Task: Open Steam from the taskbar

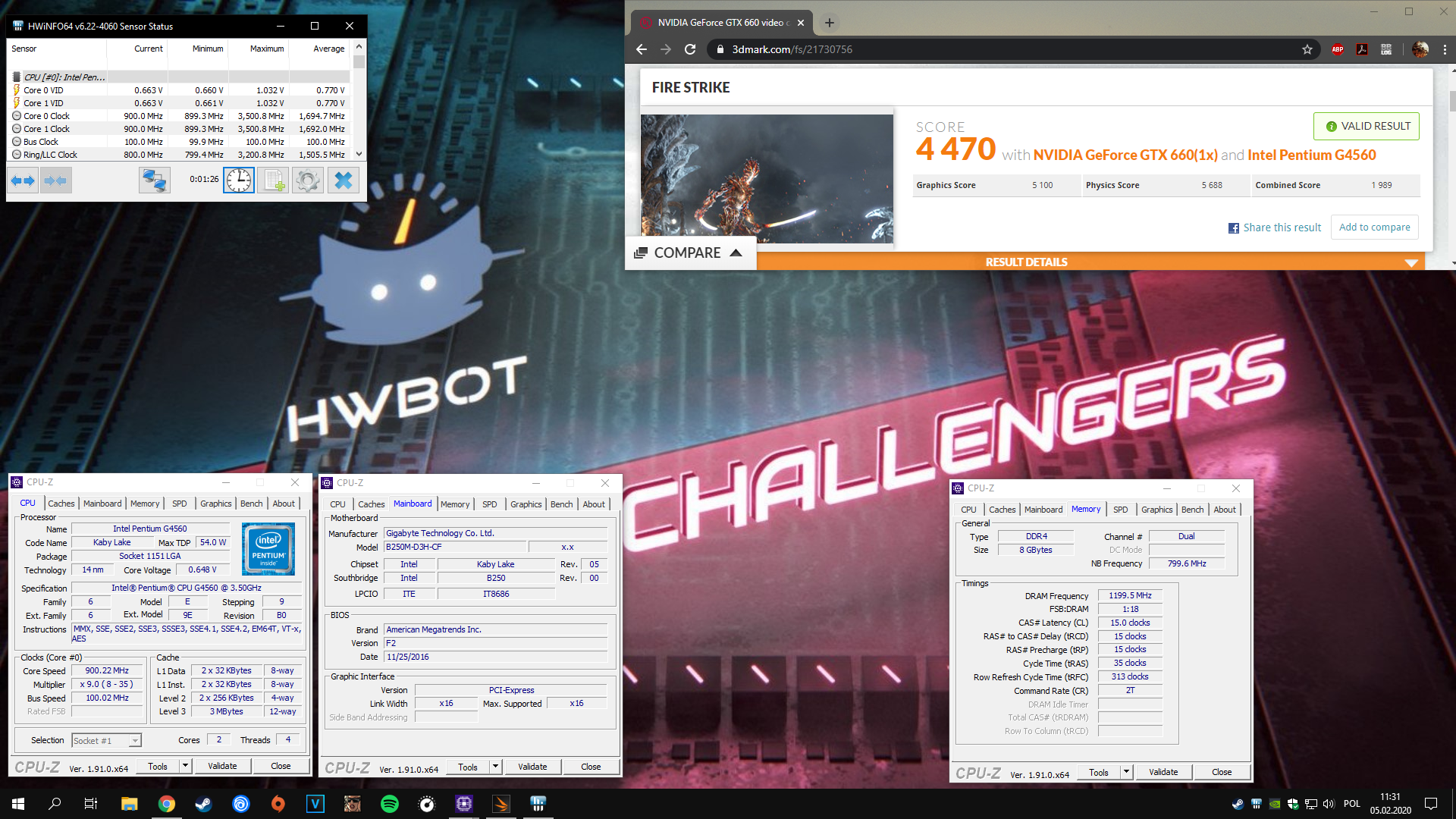Action: pyautogui.click(x=203, y=804)
